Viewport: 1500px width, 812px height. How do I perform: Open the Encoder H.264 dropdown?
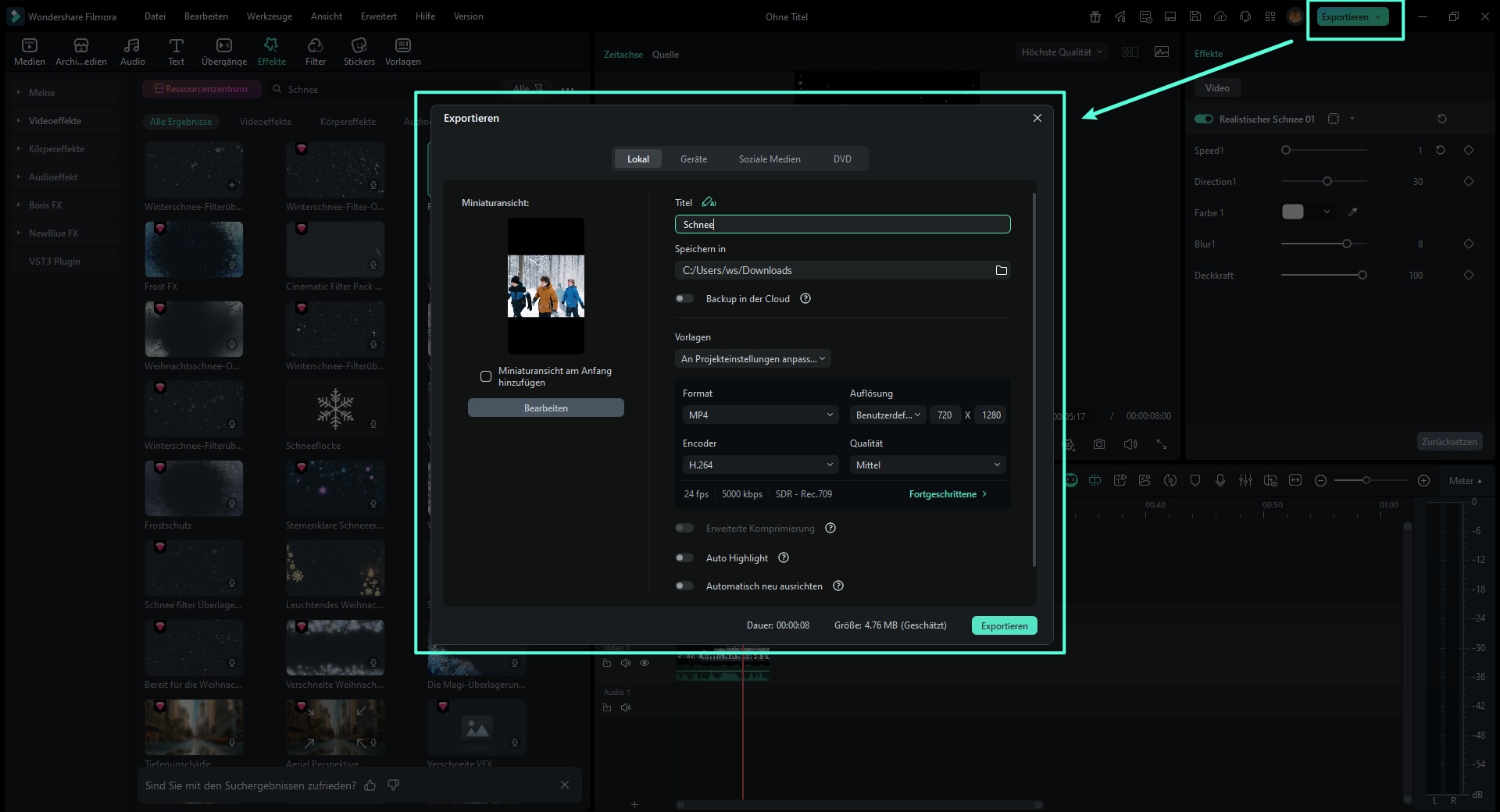click(x=760, y=465)
